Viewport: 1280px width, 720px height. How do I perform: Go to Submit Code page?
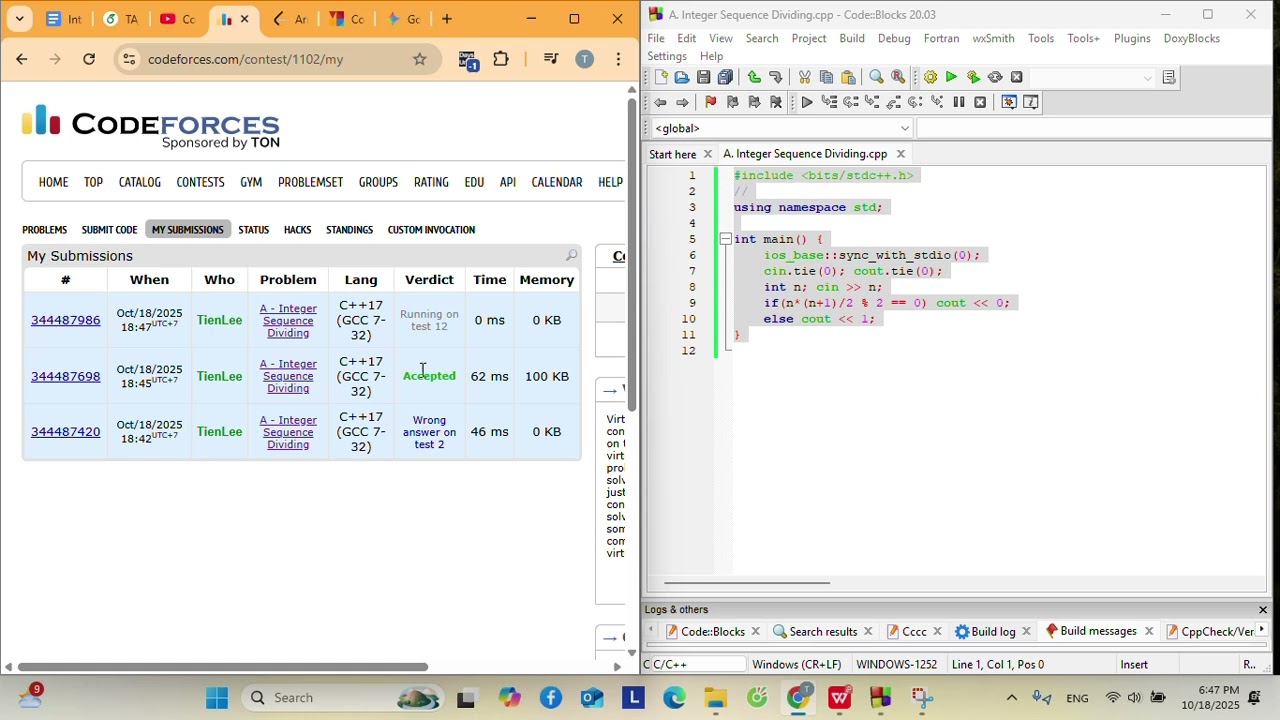[x=109, y=230]
